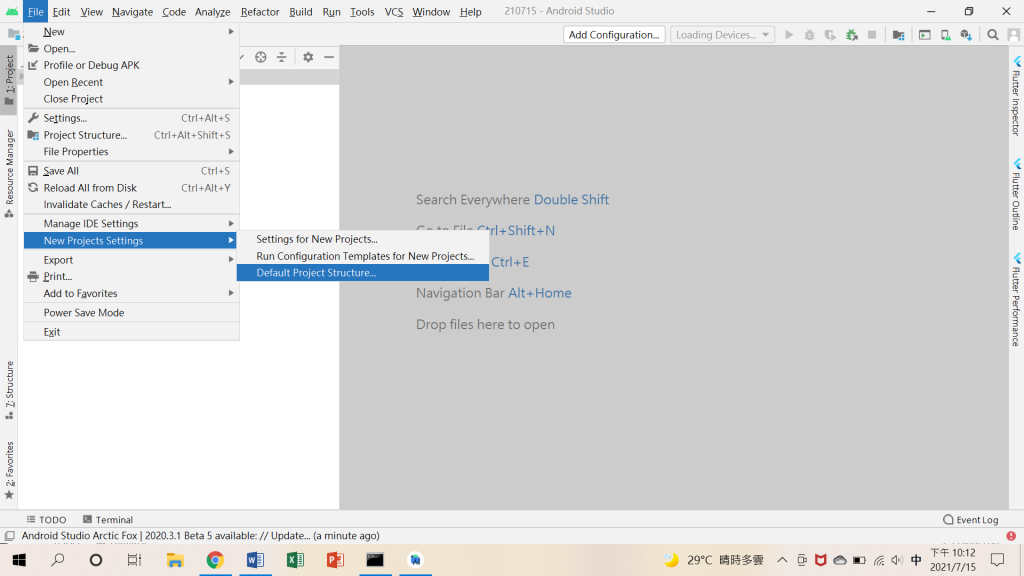Click Run with Coverage toolbar icon
This screenshot has width=1024, height=576.
point(830,35)
